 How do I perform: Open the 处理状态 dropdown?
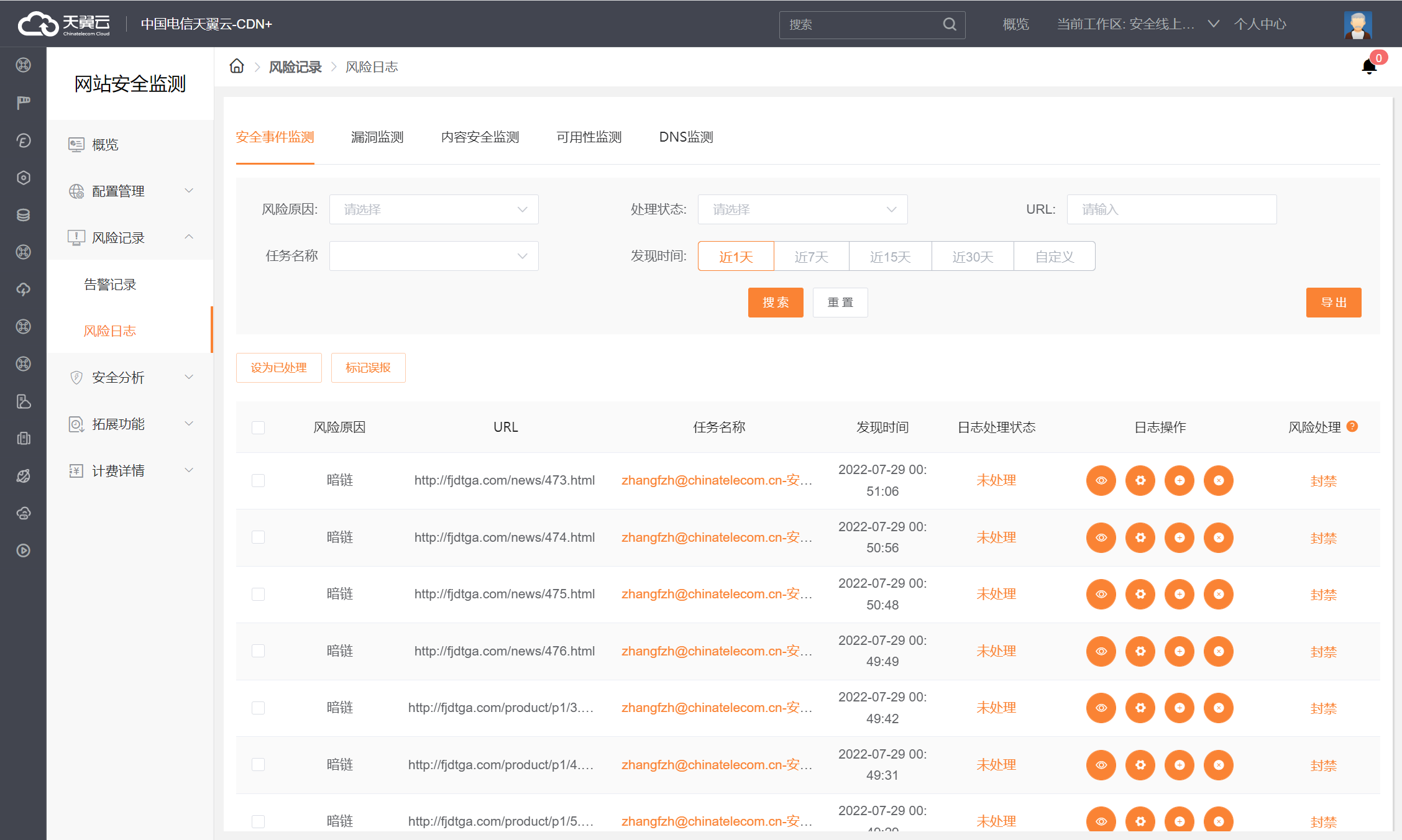click(x=802, y=209)
